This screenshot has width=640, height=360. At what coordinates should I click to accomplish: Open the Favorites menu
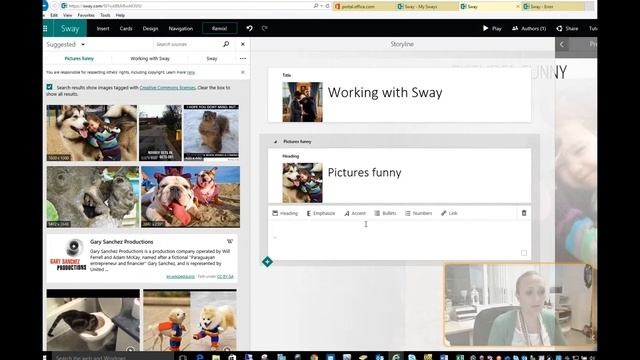86,15
